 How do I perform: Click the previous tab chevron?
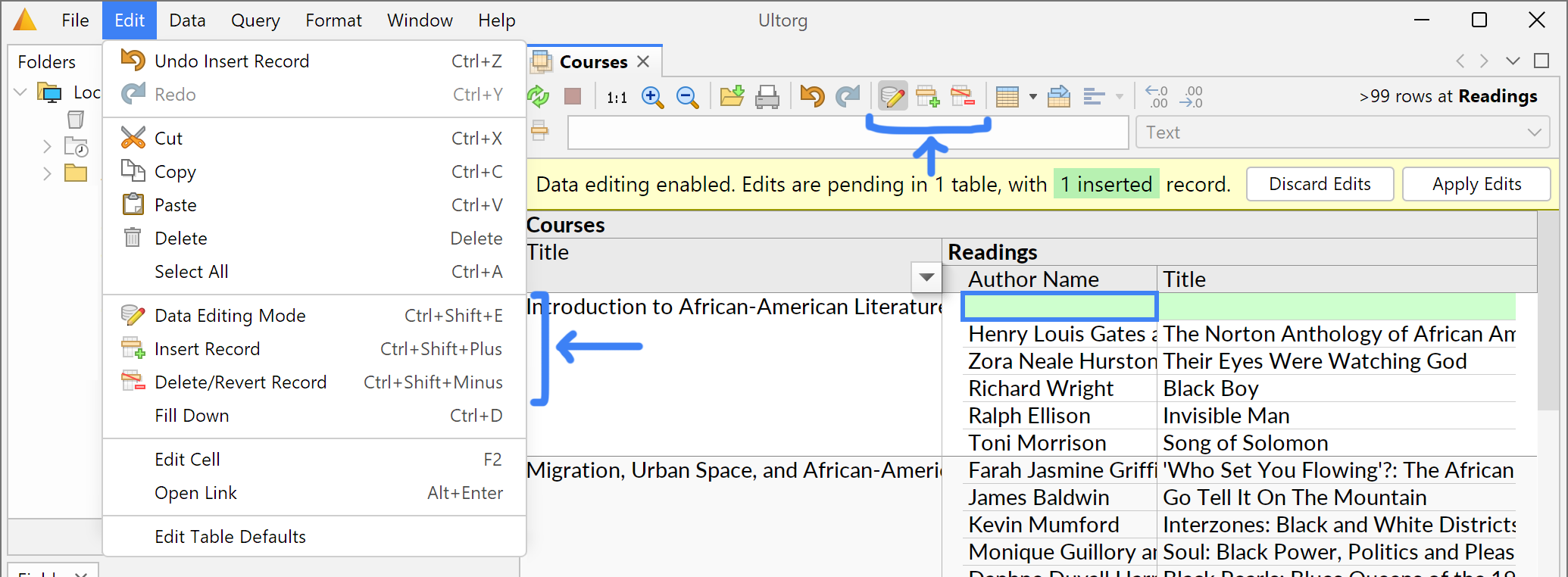tap(1460, 61)
